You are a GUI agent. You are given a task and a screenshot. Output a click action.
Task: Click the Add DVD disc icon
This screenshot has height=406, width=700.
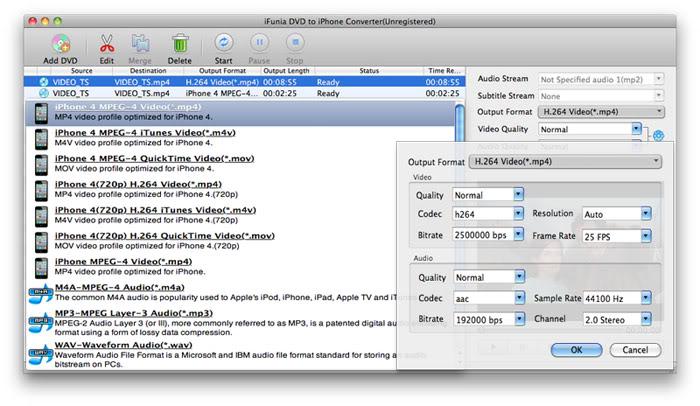click(61, 44)
